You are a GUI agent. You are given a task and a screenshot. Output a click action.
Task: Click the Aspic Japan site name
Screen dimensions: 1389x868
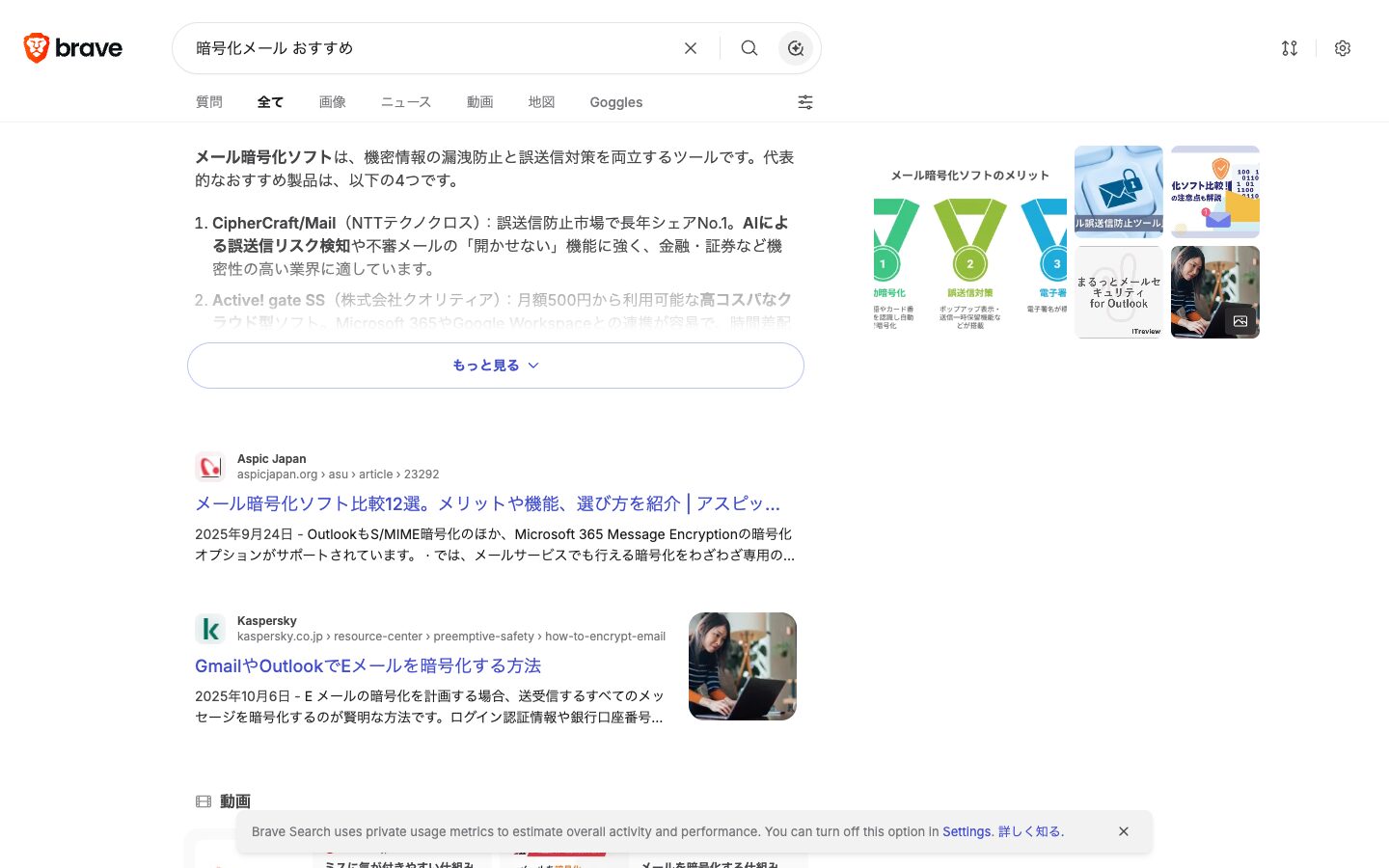pyautogui.click(x=272, y=459)
